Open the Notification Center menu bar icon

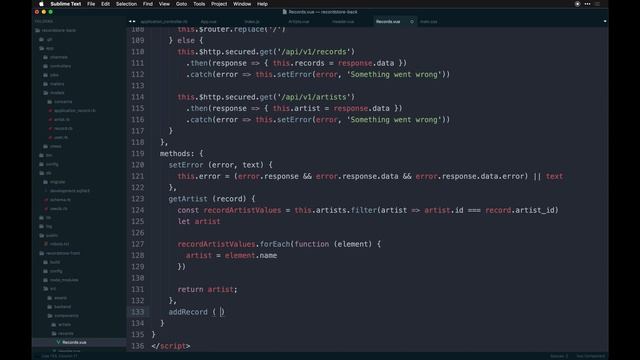tap(597, 4)
